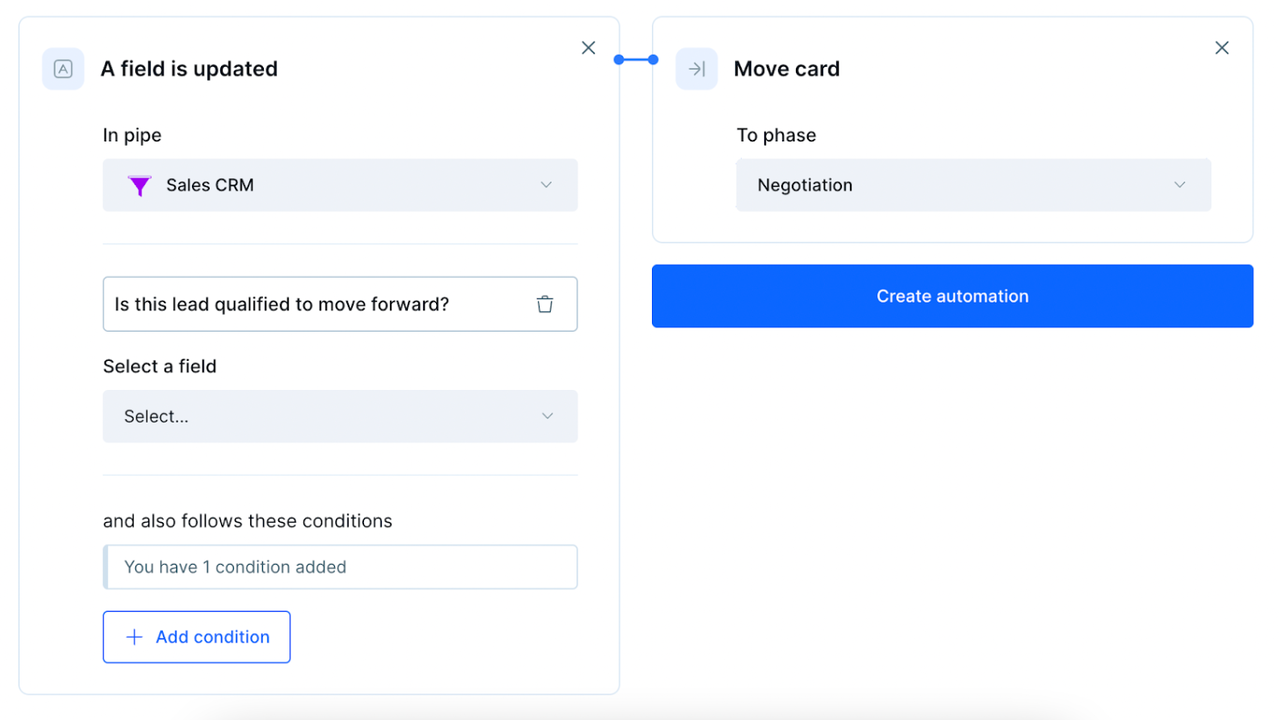Expand the 'Select...' field dropdown
The width and height of the screenshot is (1279, 720).
340,416
